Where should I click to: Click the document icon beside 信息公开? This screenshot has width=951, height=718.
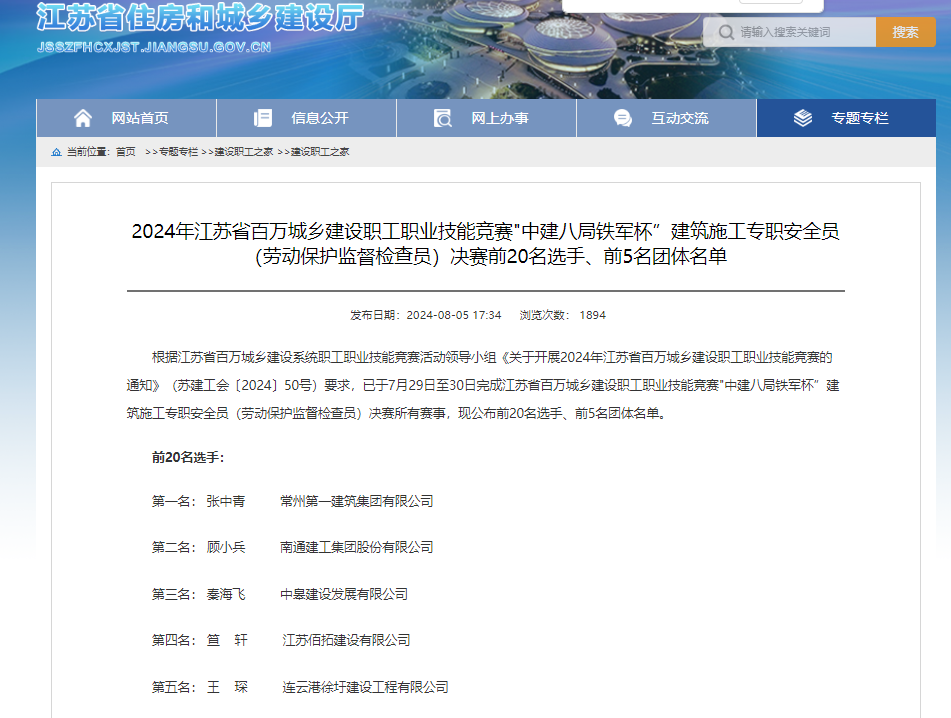[263, 118]
